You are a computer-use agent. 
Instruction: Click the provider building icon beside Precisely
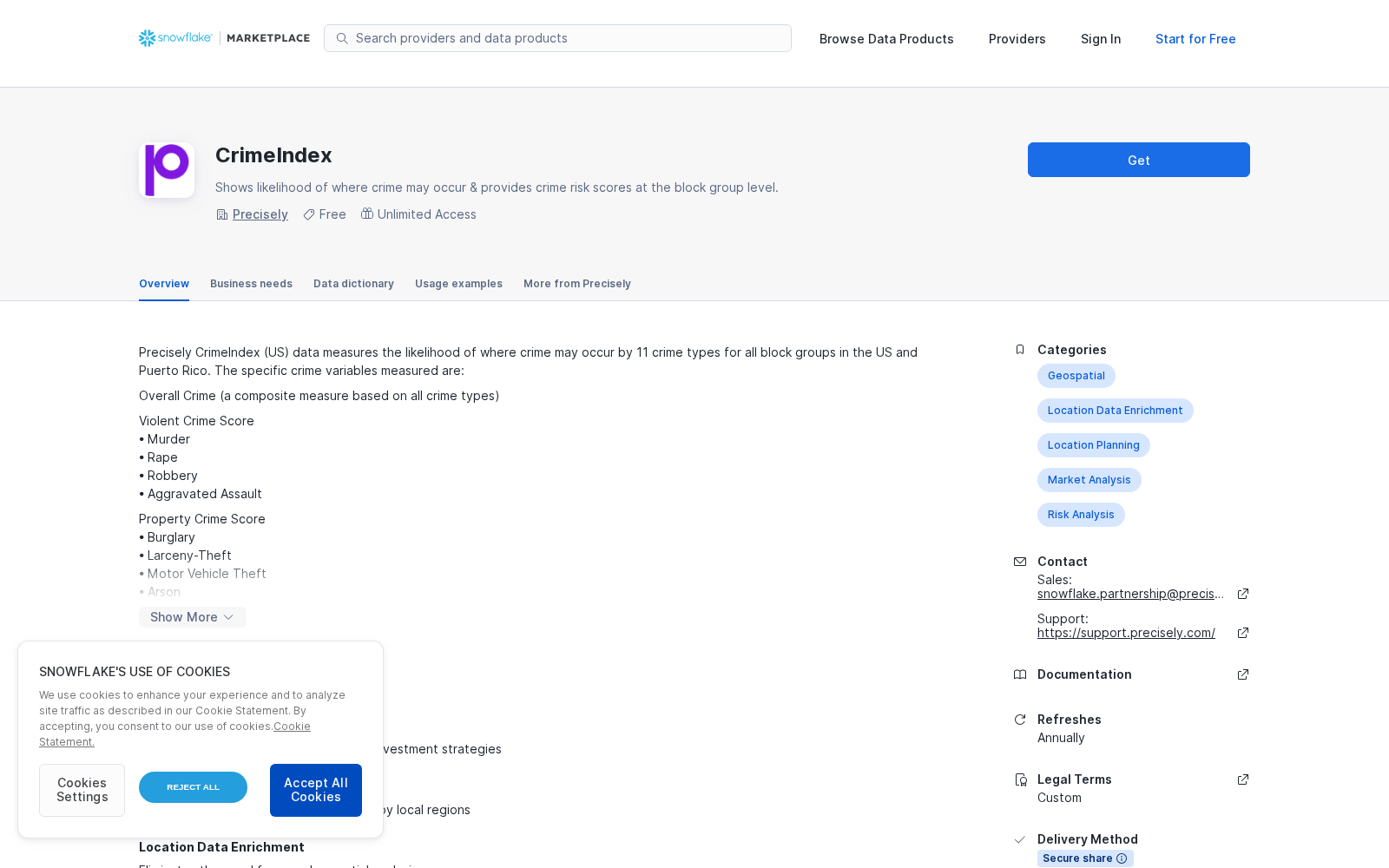coord(222,214)
